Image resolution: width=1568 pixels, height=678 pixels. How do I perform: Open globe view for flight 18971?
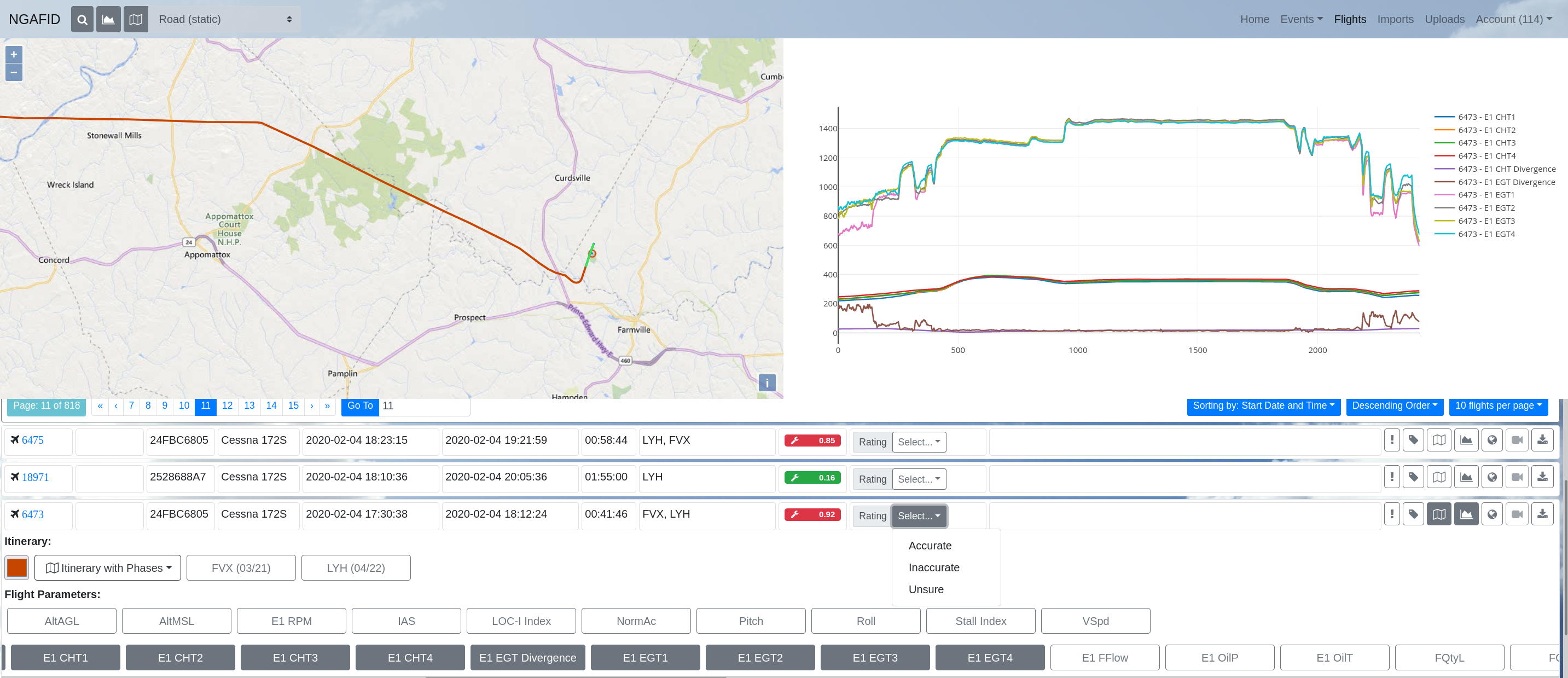[1492, 477]
